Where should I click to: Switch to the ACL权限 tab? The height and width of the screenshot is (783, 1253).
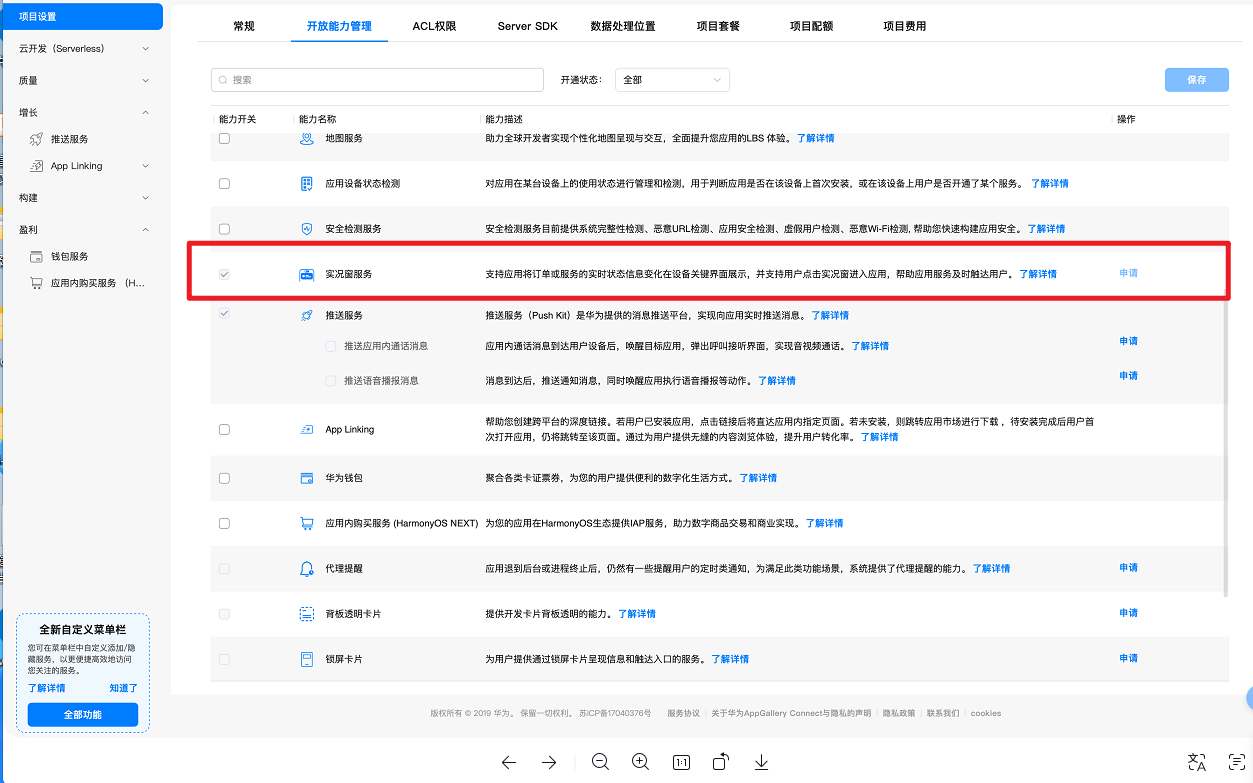[434, 26]
